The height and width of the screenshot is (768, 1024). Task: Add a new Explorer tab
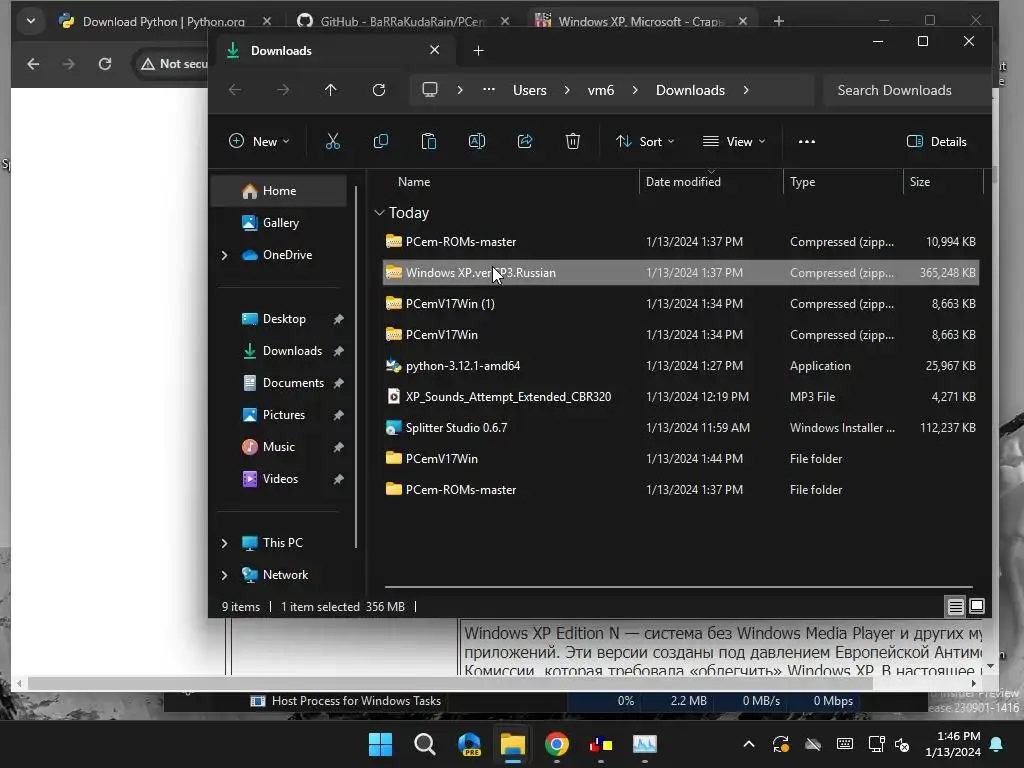tap(479, 50)
